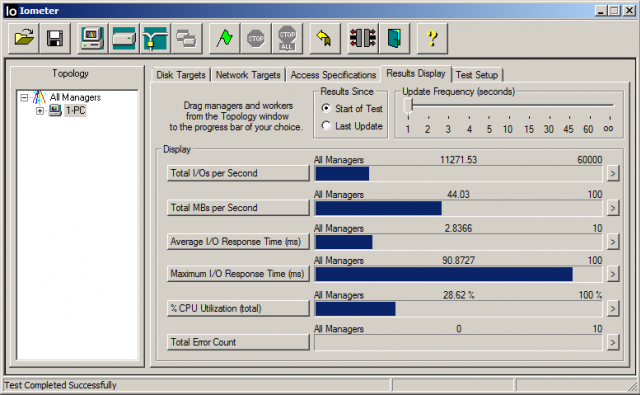Image resolution: width=640 pixels, height=395 pixels.
Task: Save the test configuration file
Action: (55, 38)
